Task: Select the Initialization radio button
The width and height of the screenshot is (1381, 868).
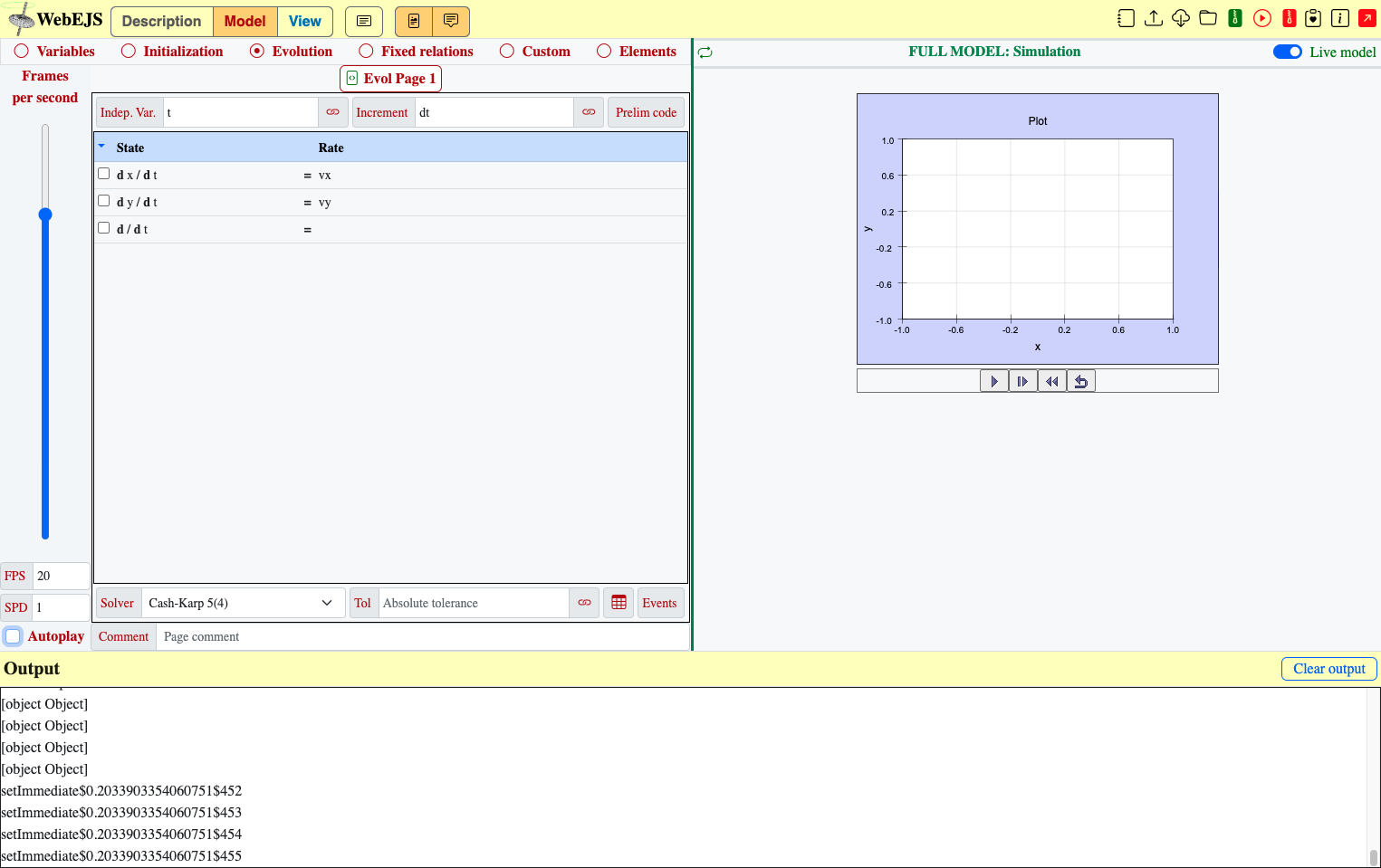Action: (x=129, y=52)
